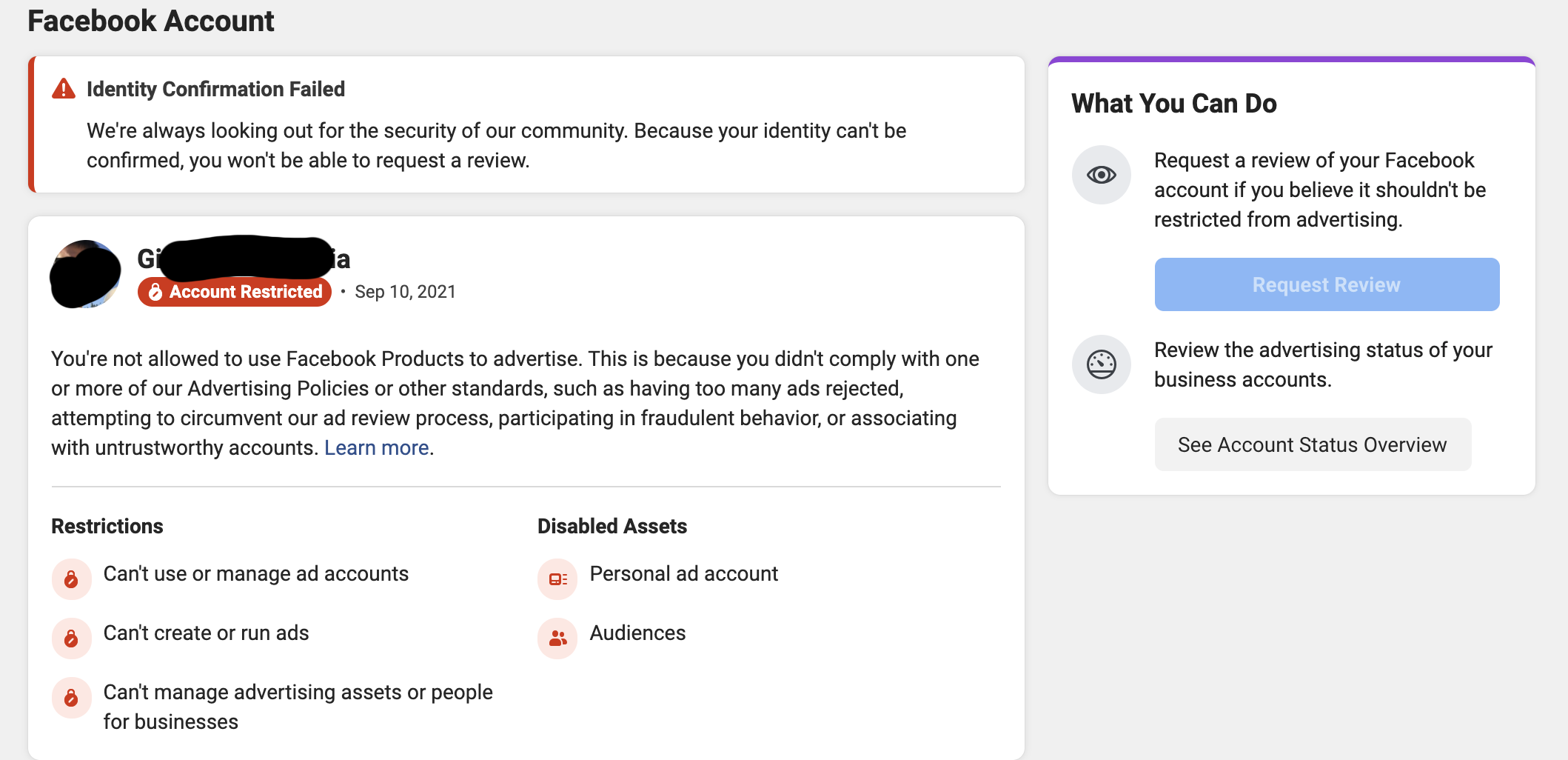Click the Disabled Assets heading
The height and width of the screenshot is (760, 1568).
pyautogui.click(x=612, y=526)
